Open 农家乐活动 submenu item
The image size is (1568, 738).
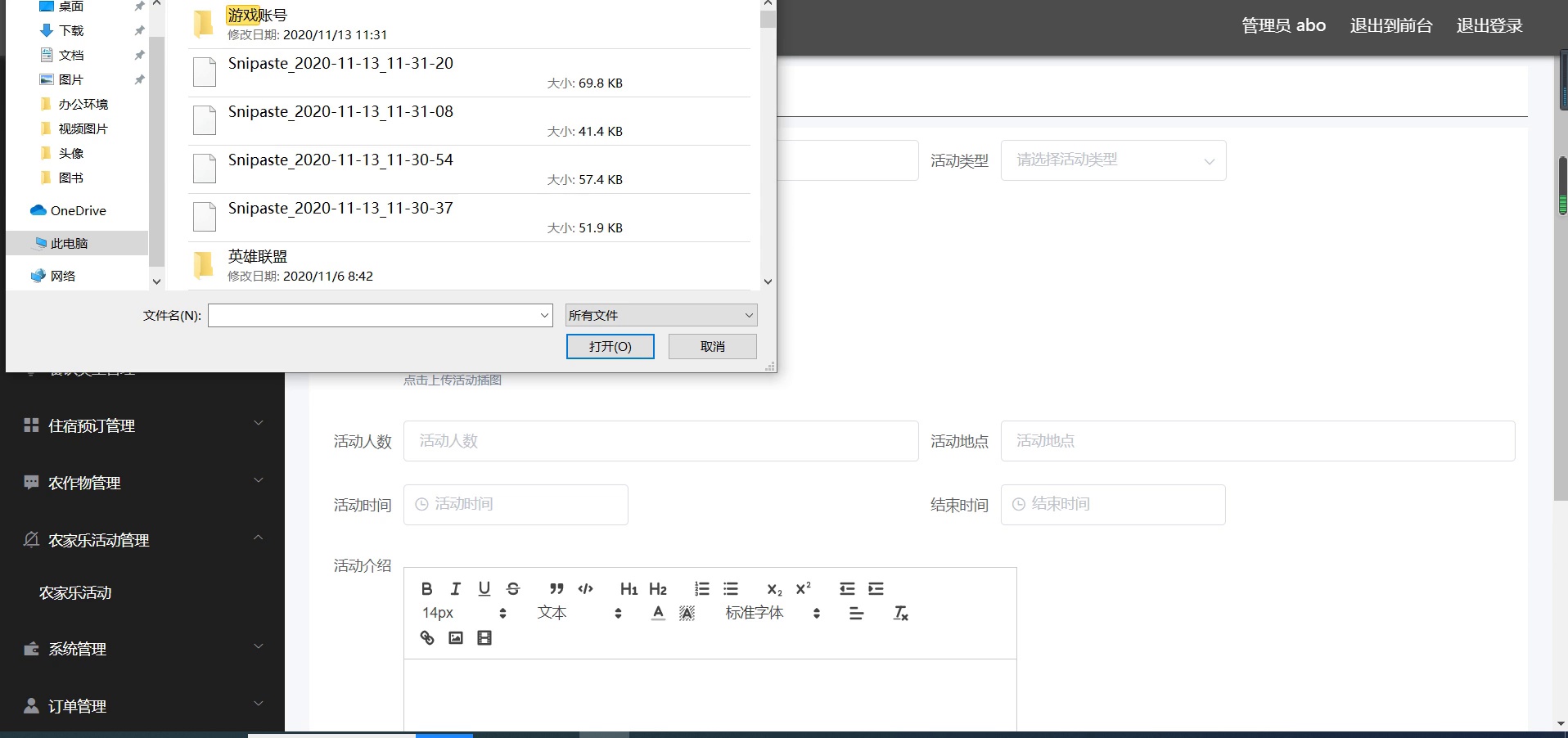pyautogui.click(x=75, y=593)
